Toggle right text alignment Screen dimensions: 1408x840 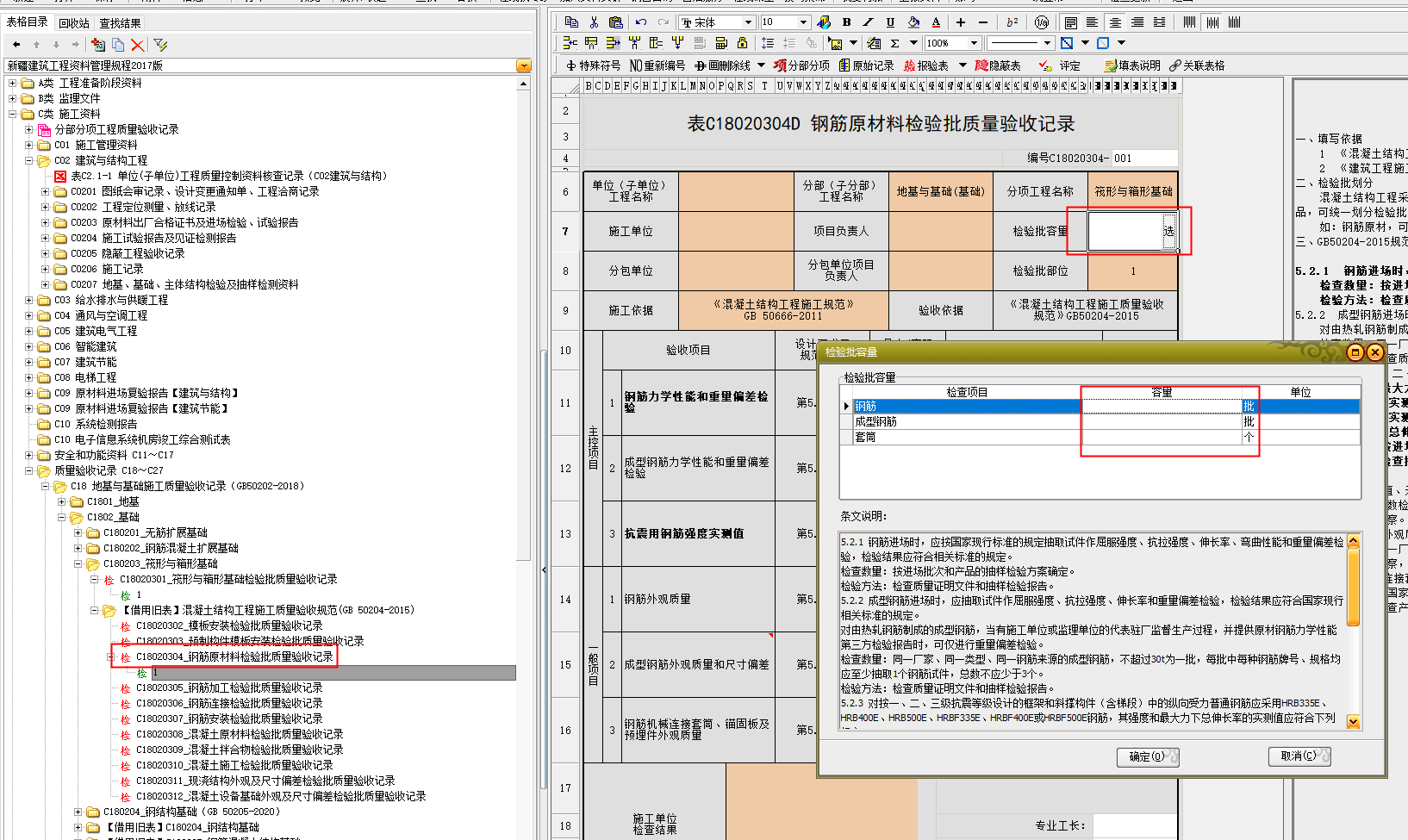(x=1137, y=22)
